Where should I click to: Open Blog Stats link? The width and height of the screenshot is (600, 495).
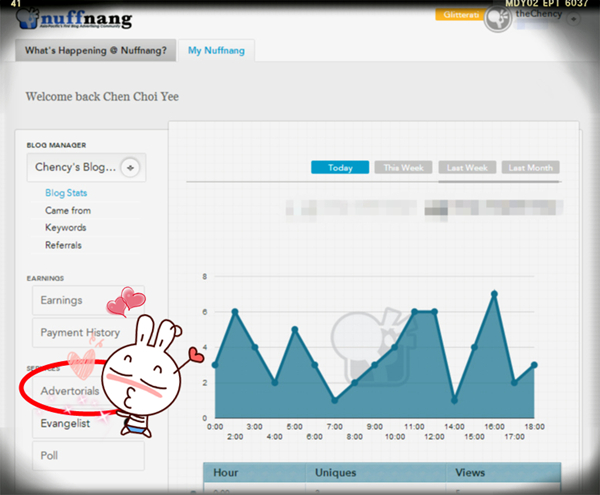pyautogui.click(x=66, y=193)
